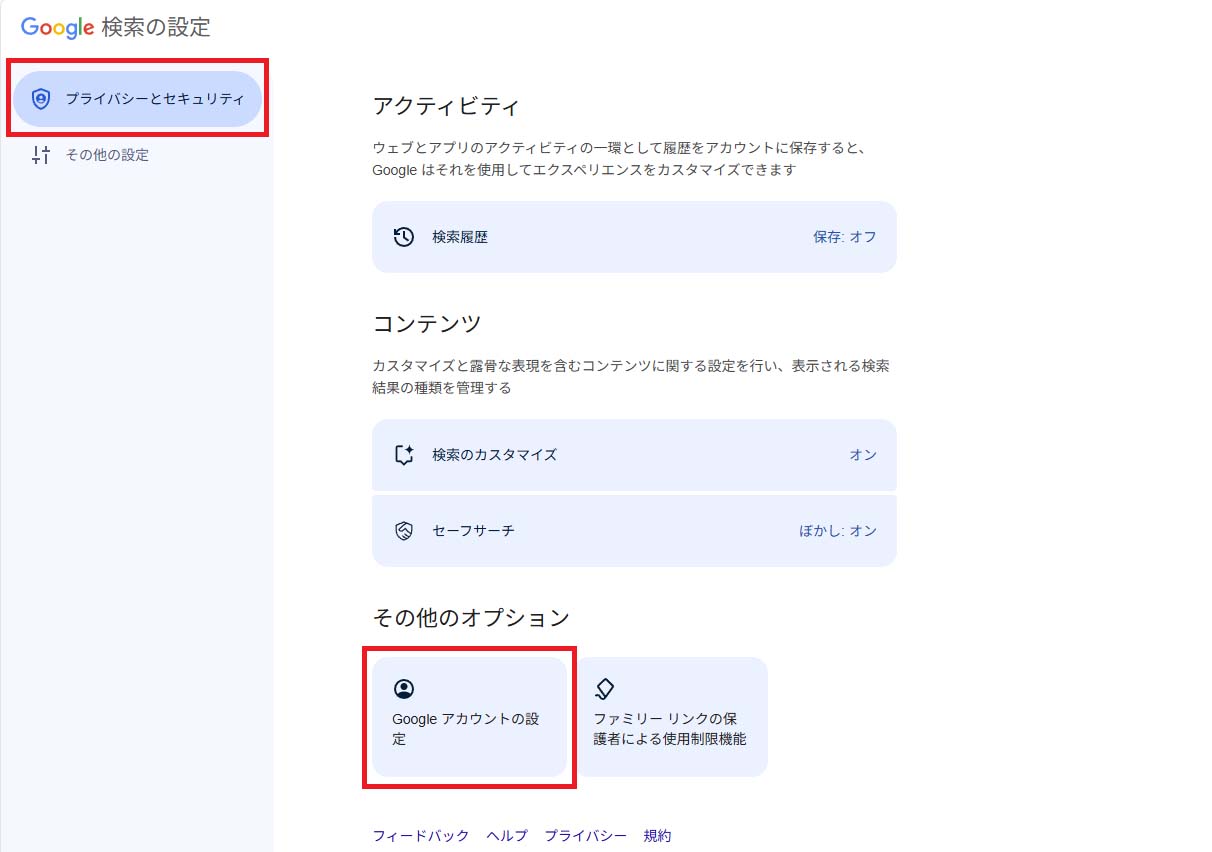Click the sparkle icon for 検索のカスタマイズ
1212x852 pixels.
point(404,455)
